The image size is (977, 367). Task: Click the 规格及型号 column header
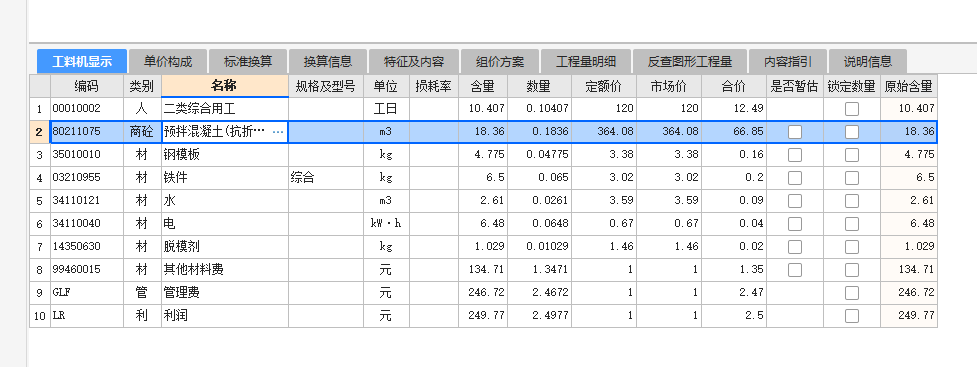(x=326, y=86)
